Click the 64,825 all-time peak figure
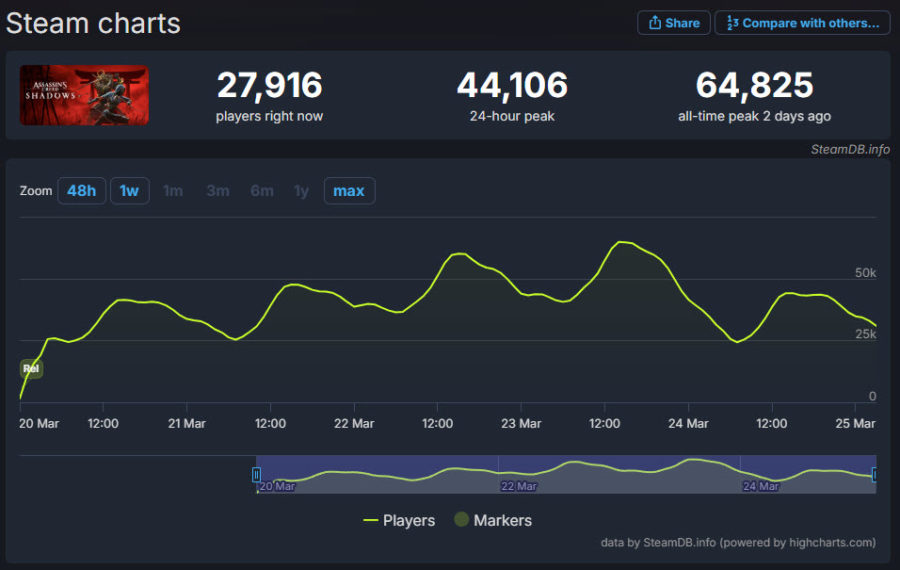Viewport: 900px width, 570px height. (754, 85)
